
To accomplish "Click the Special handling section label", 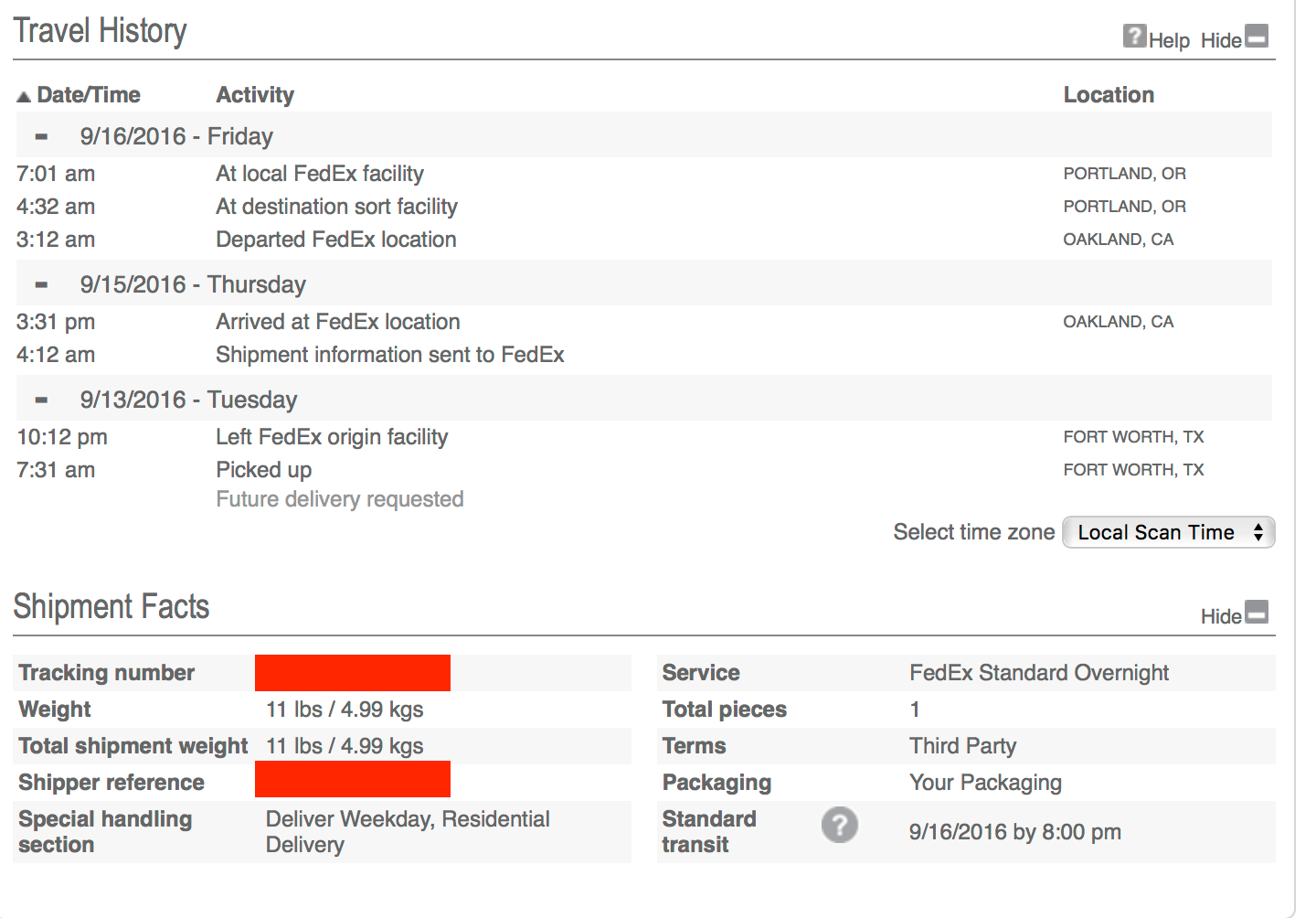I will click(x=105, y=832).
